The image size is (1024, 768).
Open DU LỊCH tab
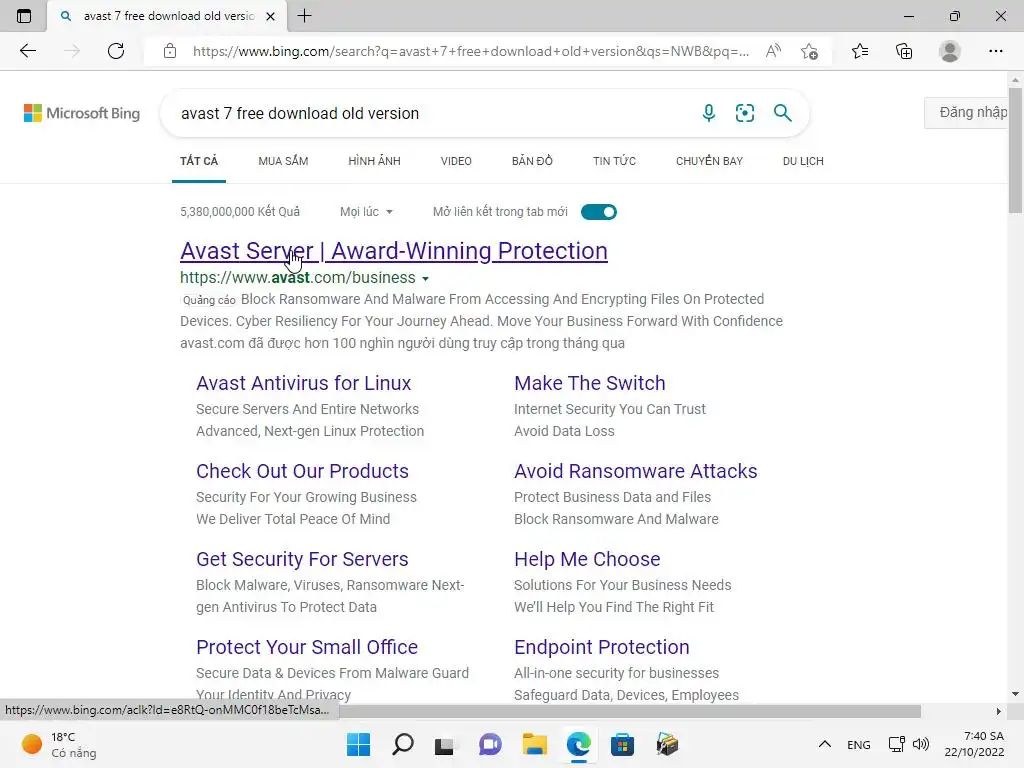coord(803,161)
